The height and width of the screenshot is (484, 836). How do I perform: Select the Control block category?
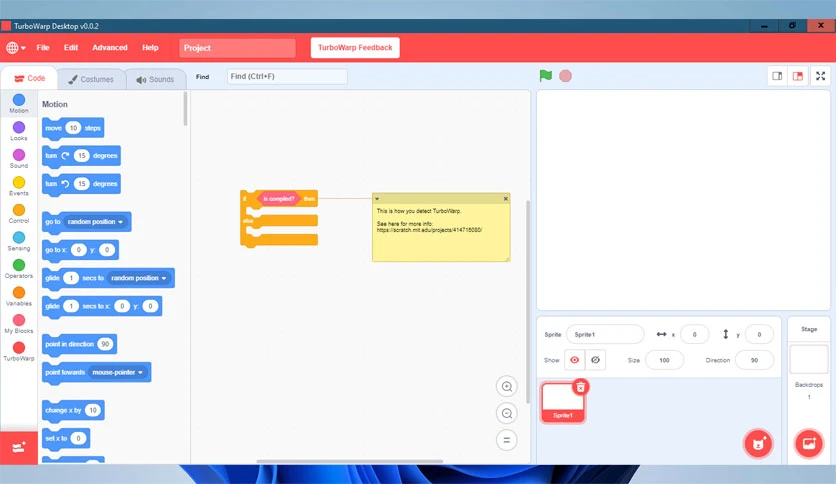click(x=19, y=214)
